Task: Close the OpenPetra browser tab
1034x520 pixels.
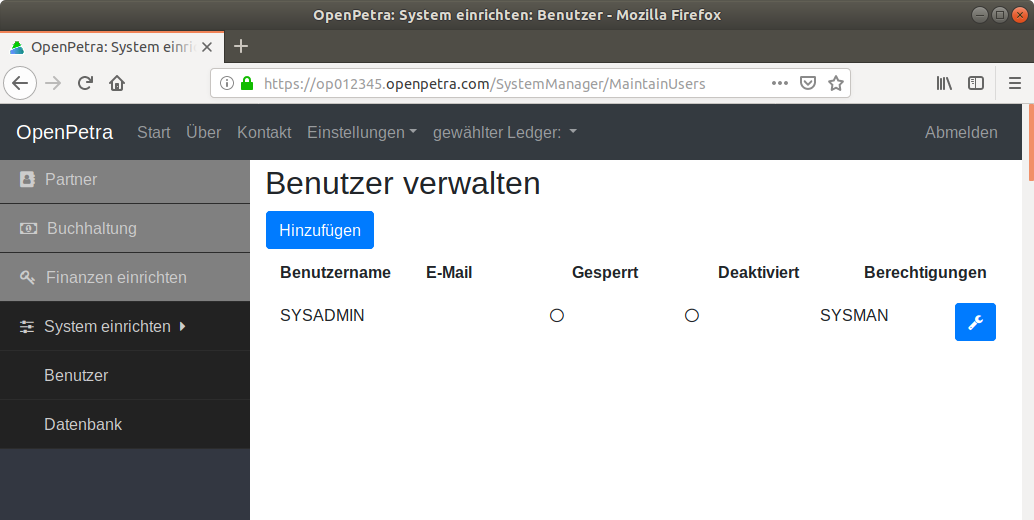Action: [x=207, y=47]
